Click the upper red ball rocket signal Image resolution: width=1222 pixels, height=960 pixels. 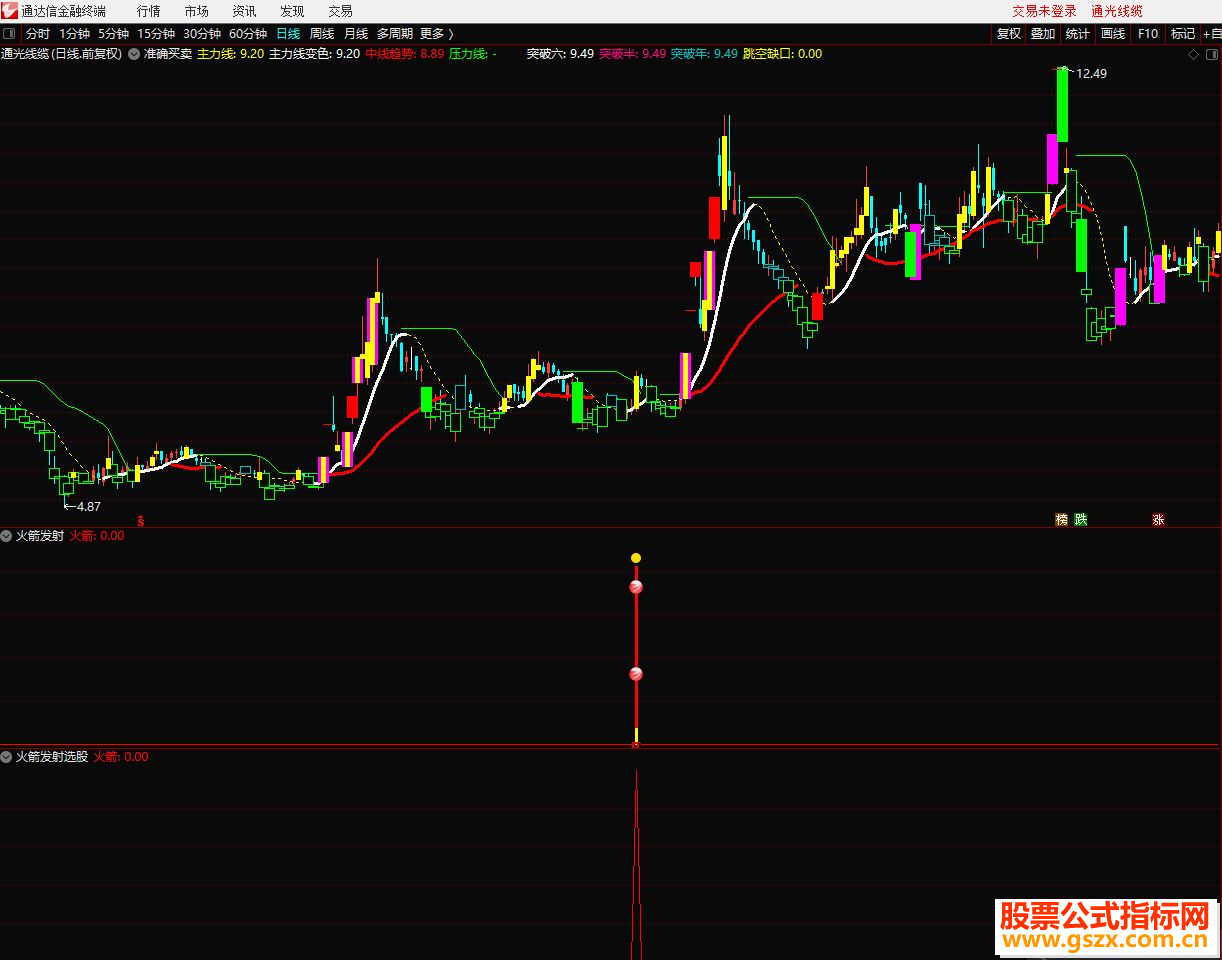pyautogui.click(x=636, y=587)
